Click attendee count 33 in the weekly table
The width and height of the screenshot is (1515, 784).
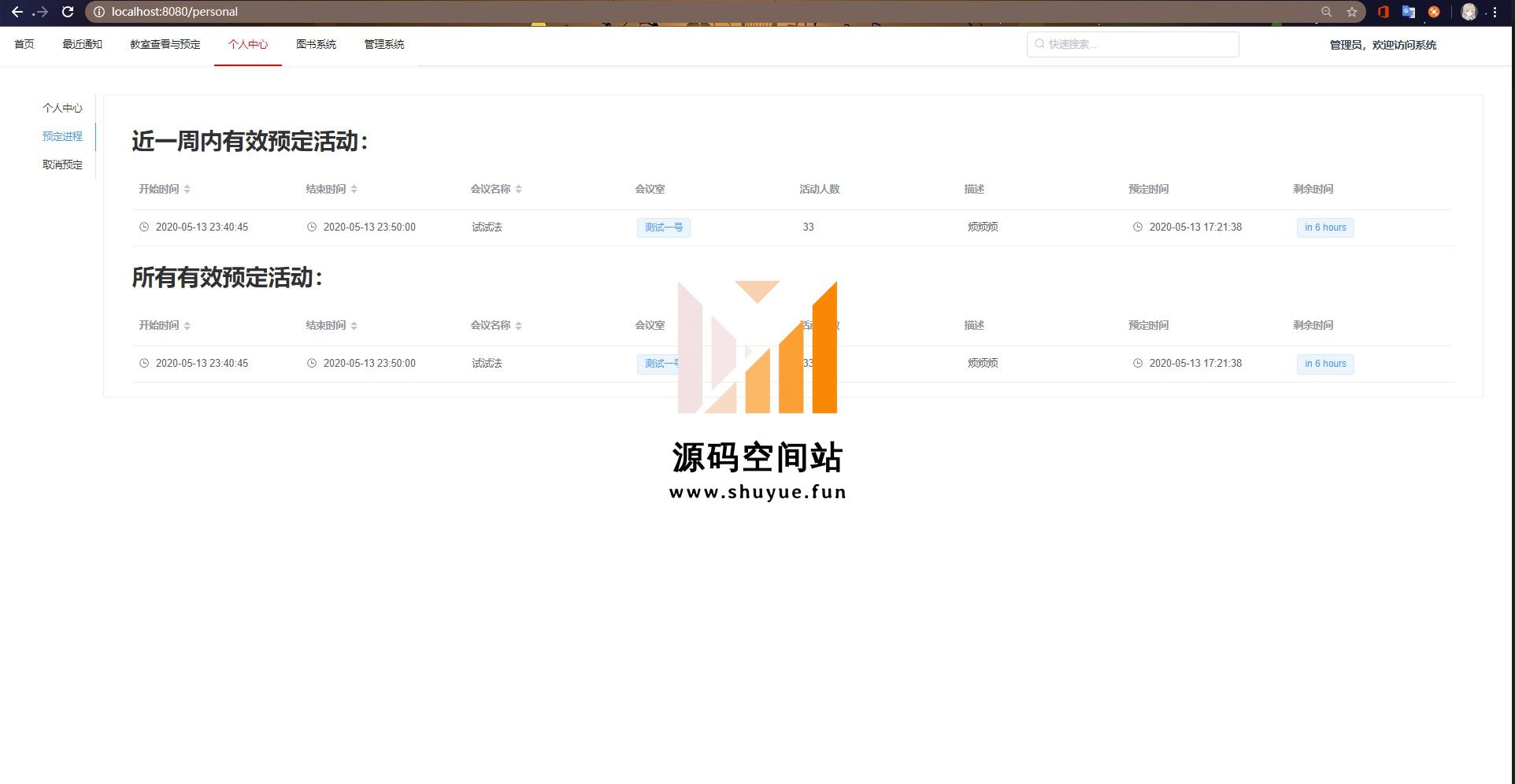pos(808,227)
